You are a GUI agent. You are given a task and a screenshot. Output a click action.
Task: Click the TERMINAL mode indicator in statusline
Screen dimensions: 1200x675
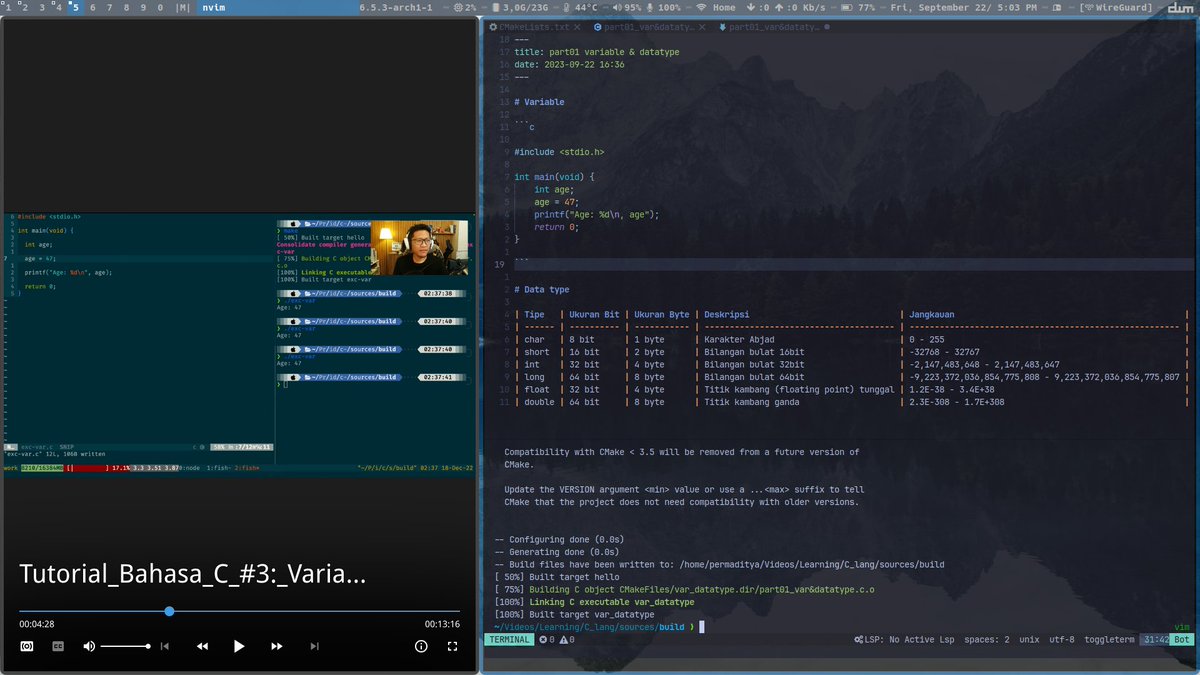509,639
